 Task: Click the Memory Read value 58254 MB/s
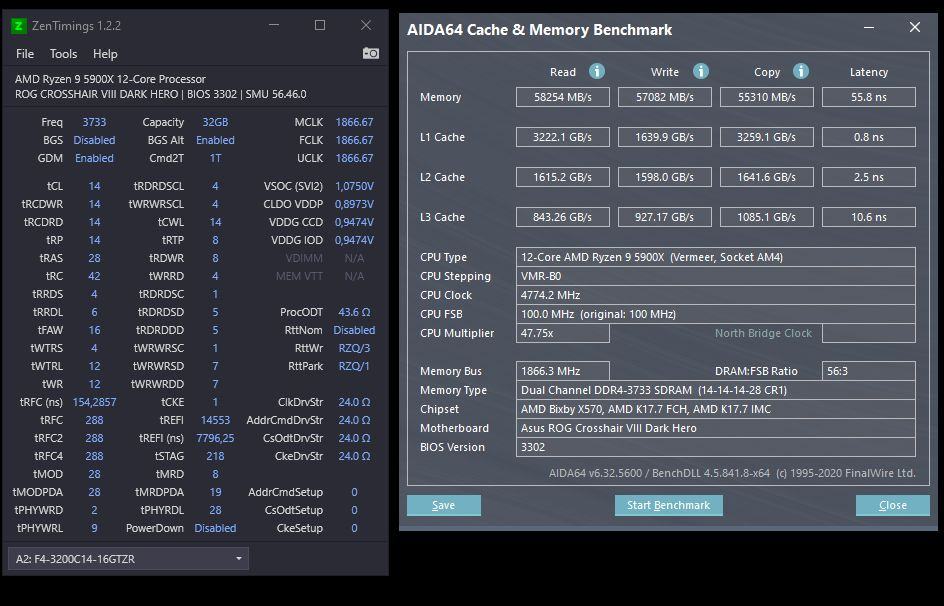pyautogui.click(x=563, y=97)
